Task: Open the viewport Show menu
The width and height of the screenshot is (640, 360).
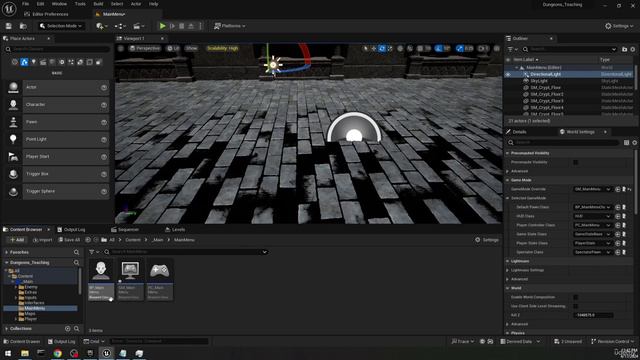Action: click(x=191, y=48)
